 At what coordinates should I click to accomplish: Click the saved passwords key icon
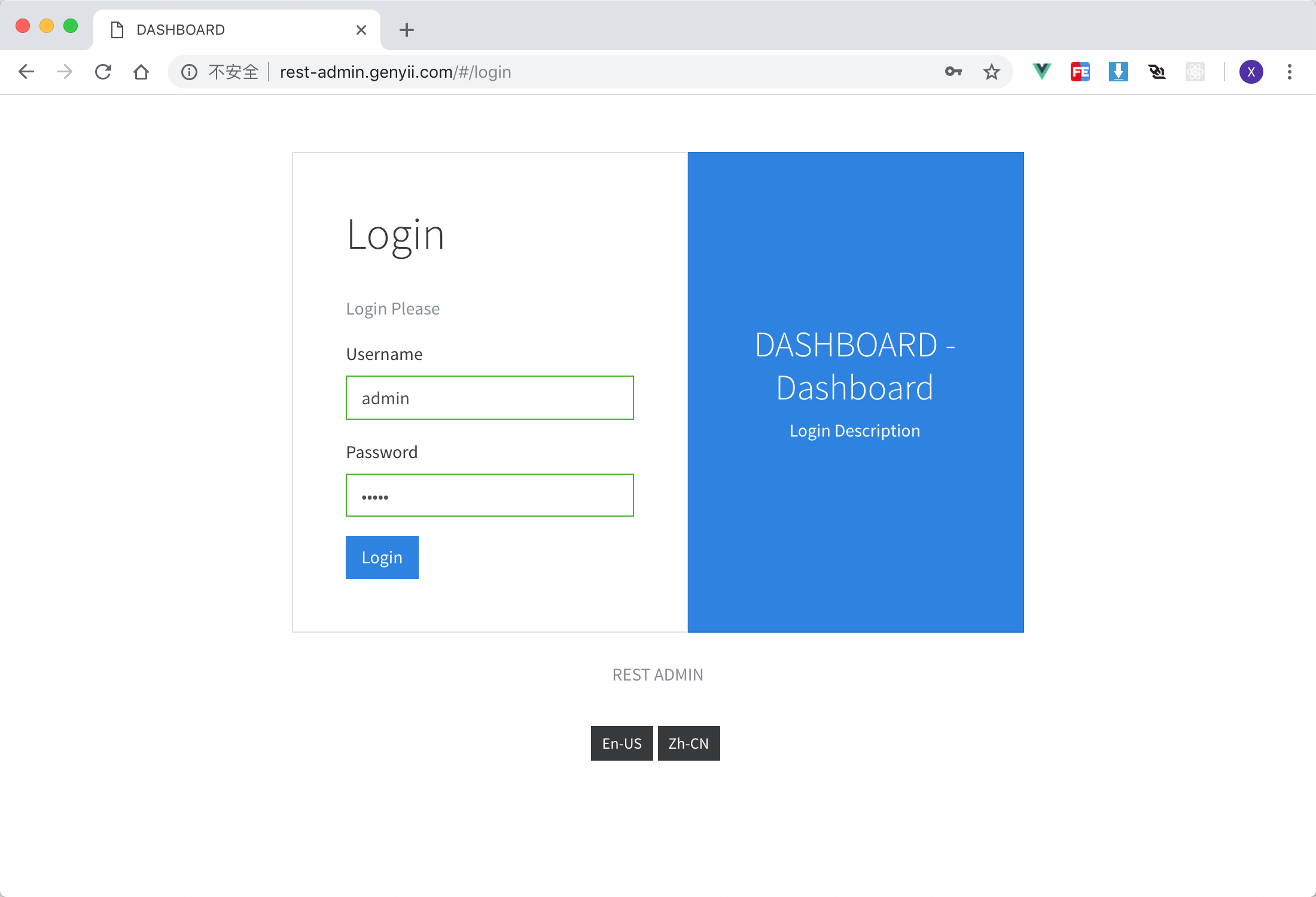954,72
